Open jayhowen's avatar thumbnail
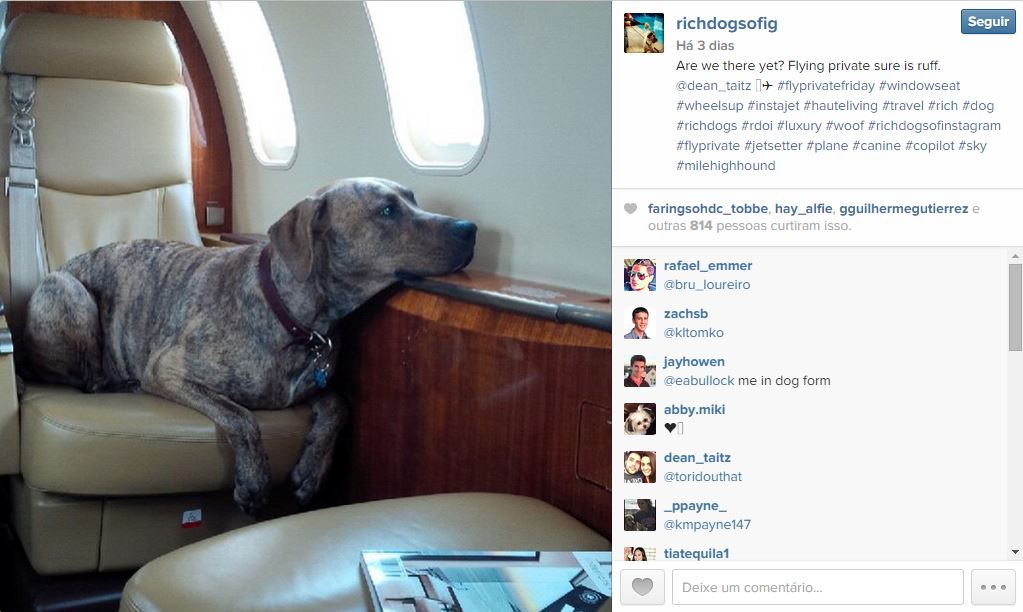Screen dimensions: 1023x612 [639, 371]
